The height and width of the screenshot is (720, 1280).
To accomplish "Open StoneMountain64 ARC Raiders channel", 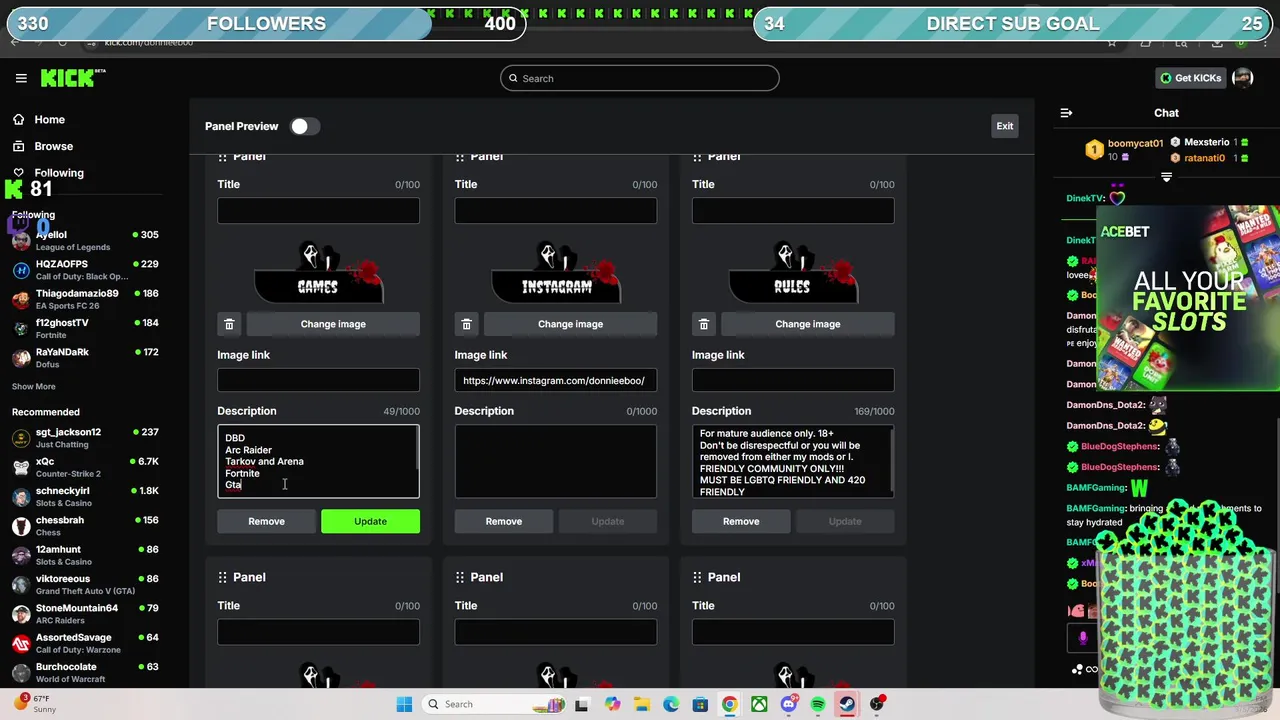I will pos(85,614).
